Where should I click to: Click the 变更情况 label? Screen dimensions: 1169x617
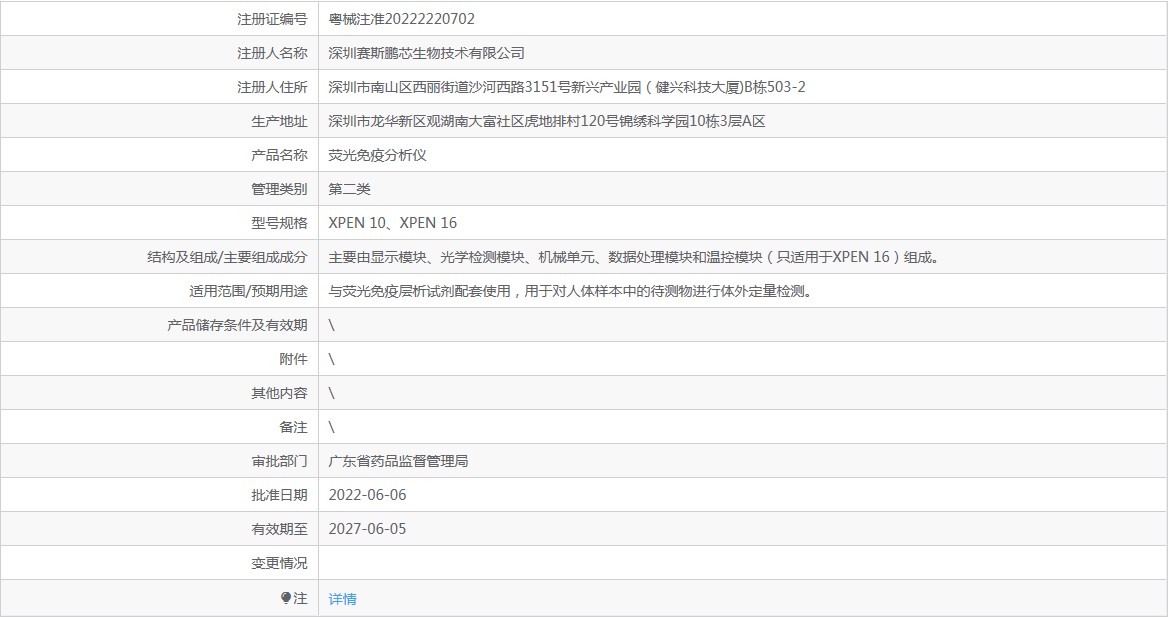pyautogui.click(x=279, y=563)
